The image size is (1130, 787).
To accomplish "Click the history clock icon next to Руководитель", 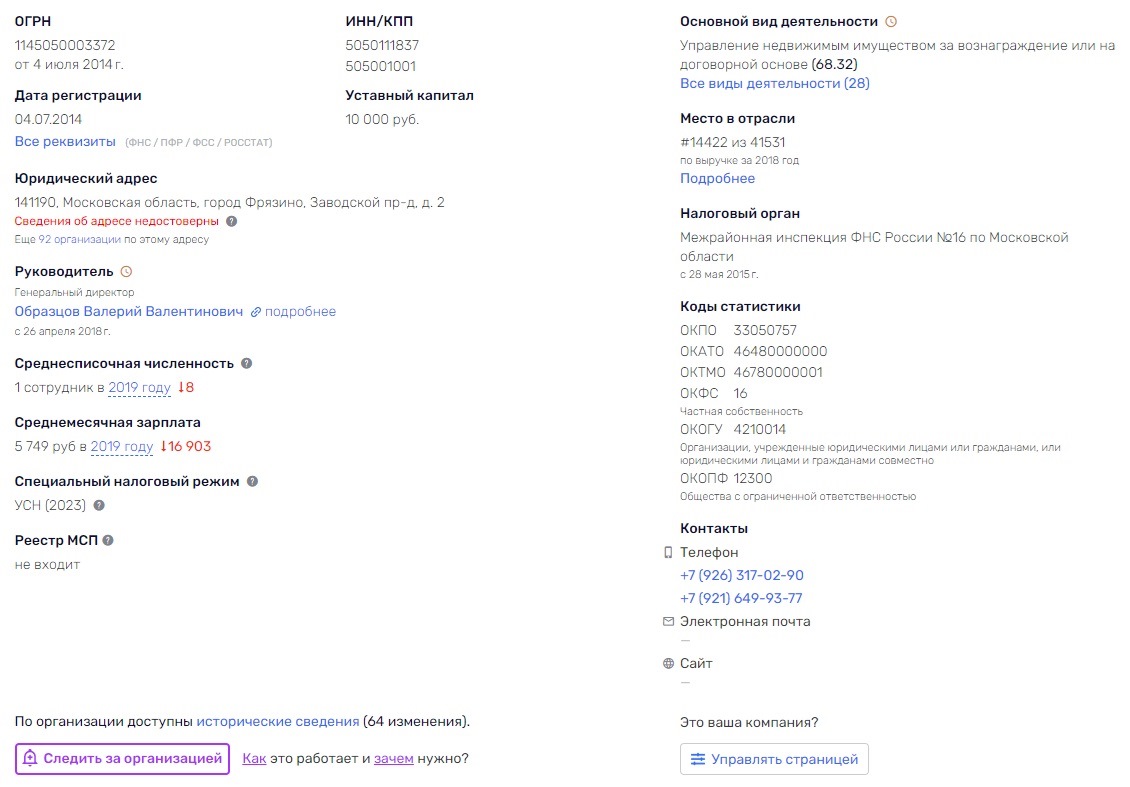I will point(126,272).
